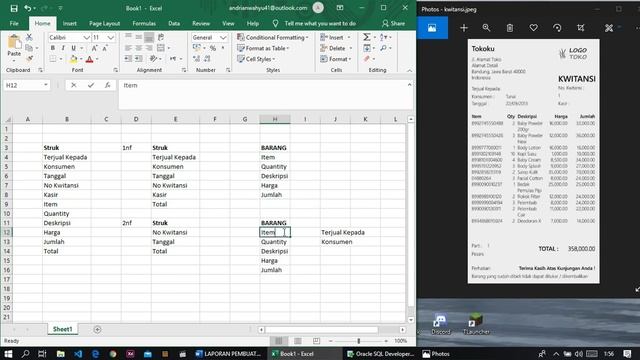Click the Share button
640x360 pixels.
click(393, 23)
